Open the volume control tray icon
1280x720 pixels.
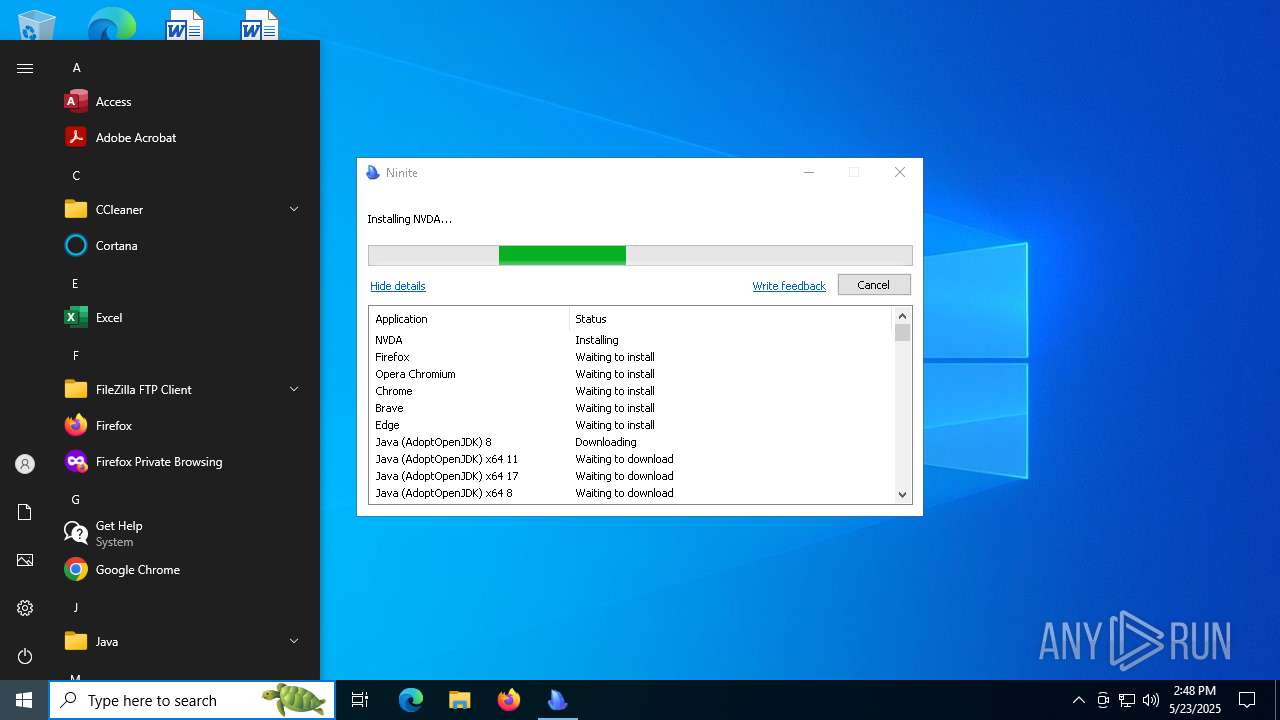click(1151, 700)
